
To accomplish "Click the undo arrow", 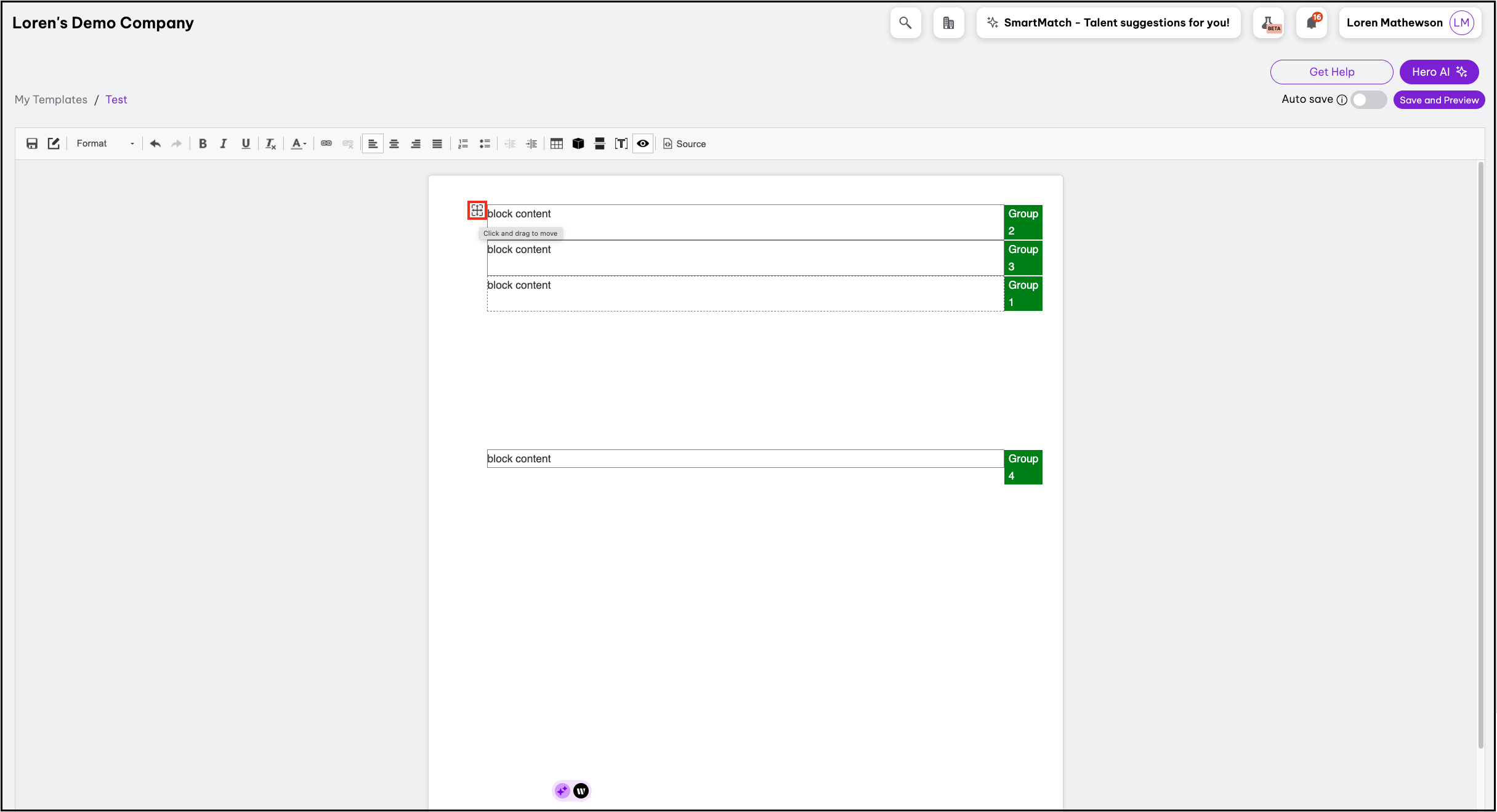I will tap(155, 143).
